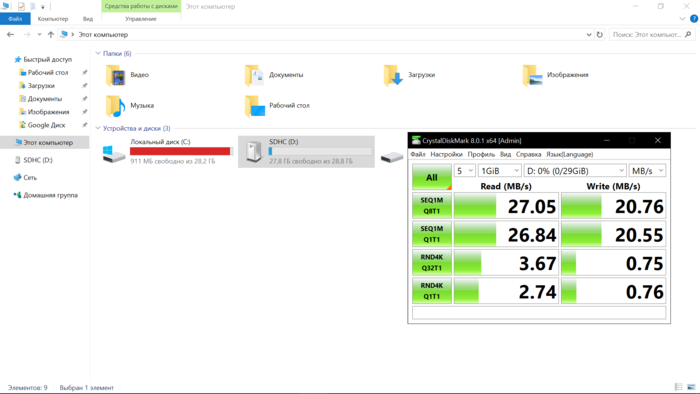
Task: Collapse the Устройства и диски (3) group
Action: pos(98,129)
